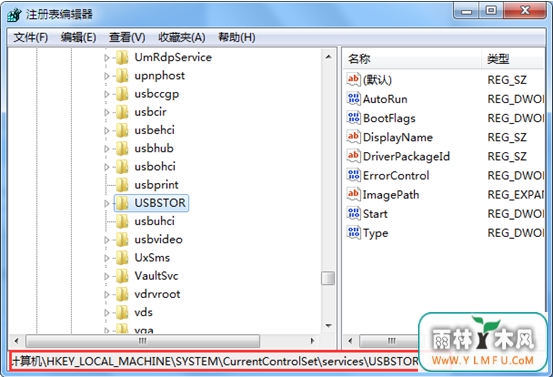553x377 pixels.
Task: Click the USBSTOR folder icon
Action: point(122,203)
